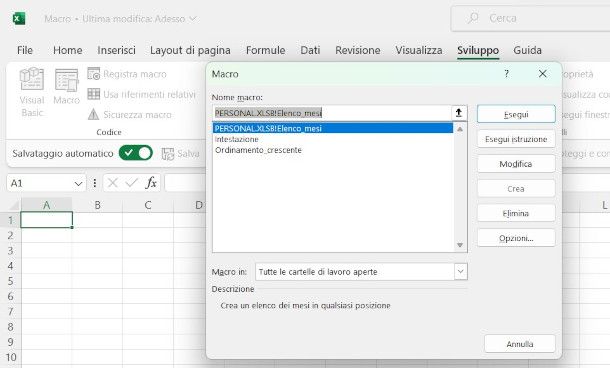
Task: Click the dialog help question mark
Action: [507, 74]
